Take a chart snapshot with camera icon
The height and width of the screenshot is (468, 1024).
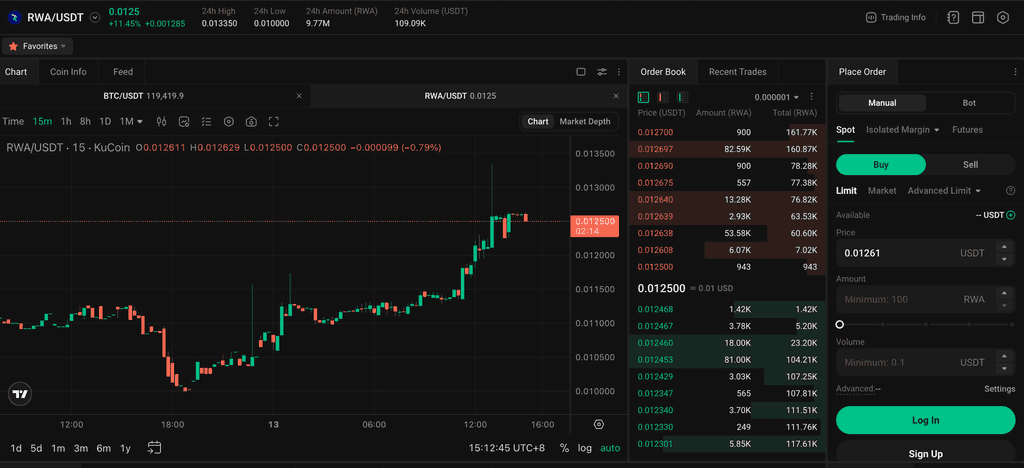coord(251,121)
